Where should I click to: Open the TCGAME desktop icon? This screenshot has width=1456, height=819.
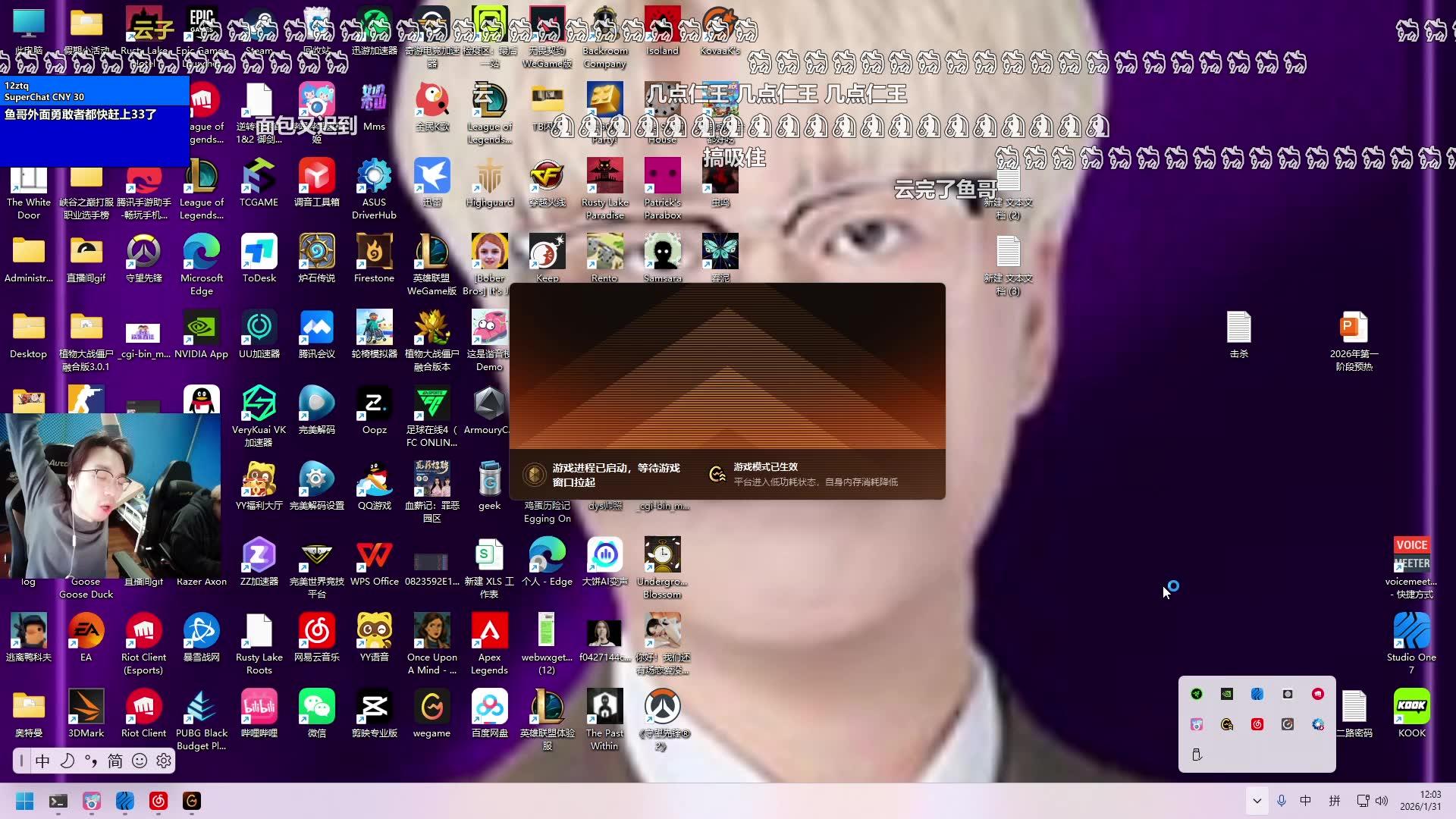click(x=259, y=183)
